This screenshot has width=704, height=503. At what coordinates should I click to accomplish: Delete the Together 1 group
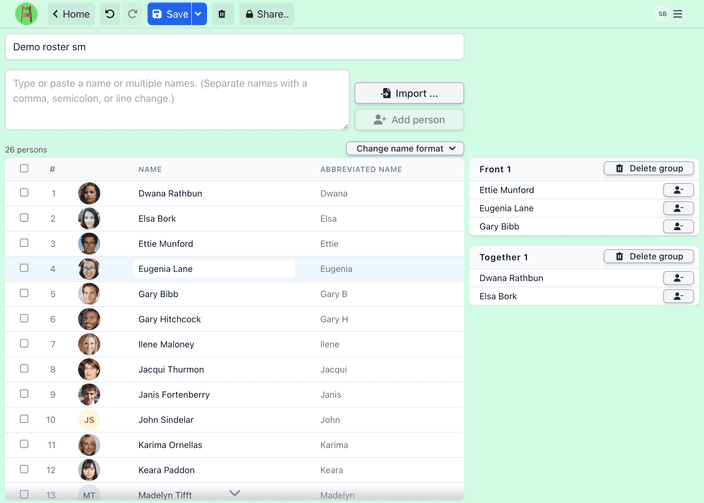coord(649,256)
